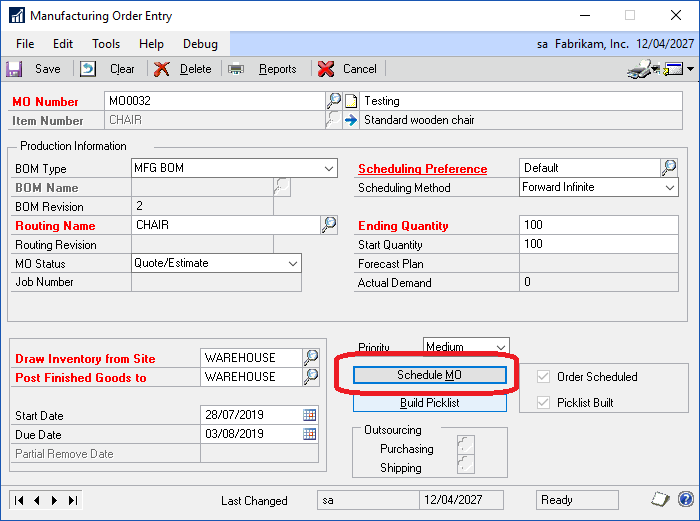Click the Routing Name field CHAIR
700x521 pixels.
pyautogui.click(x=226, y=225)
